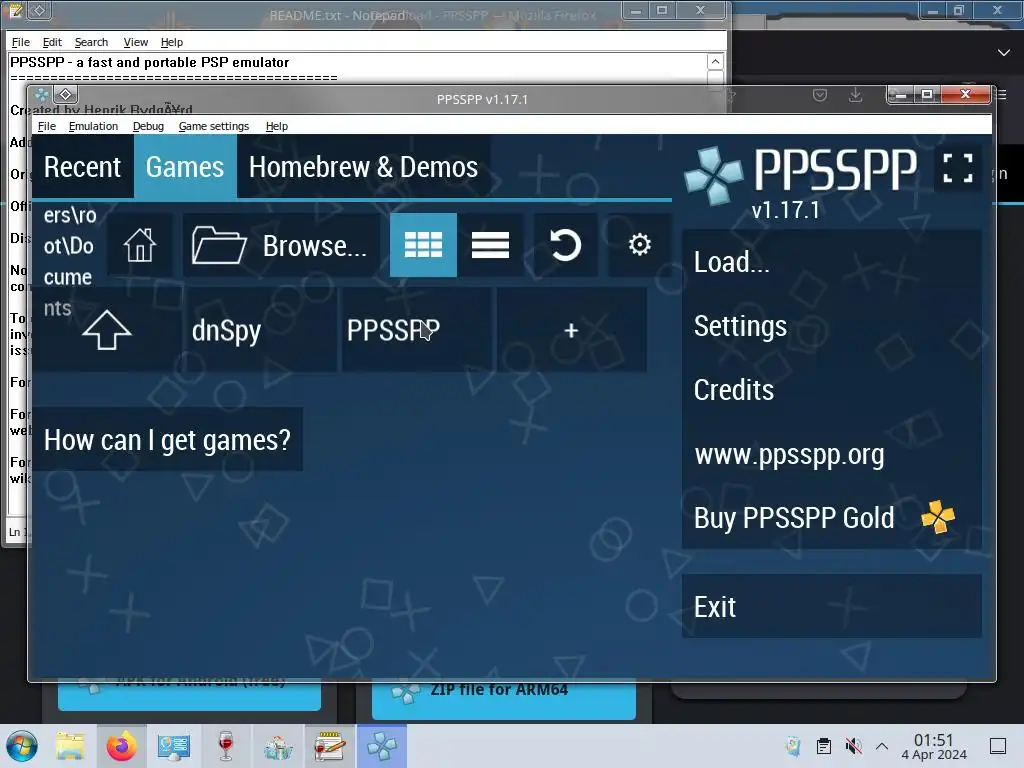Click PPSSPP Gold star icon
The height and width of the screenshot is (768, 1024).
(x=938, y=517)
